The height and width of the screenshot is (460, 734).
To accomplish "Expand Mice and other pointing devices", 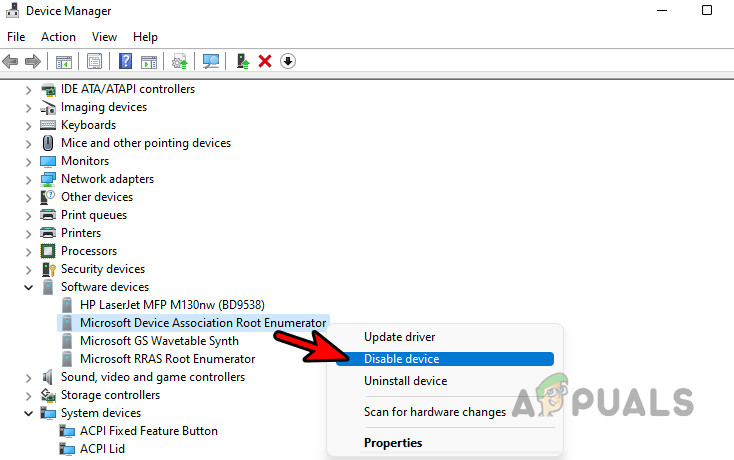I will pos(29,143).
